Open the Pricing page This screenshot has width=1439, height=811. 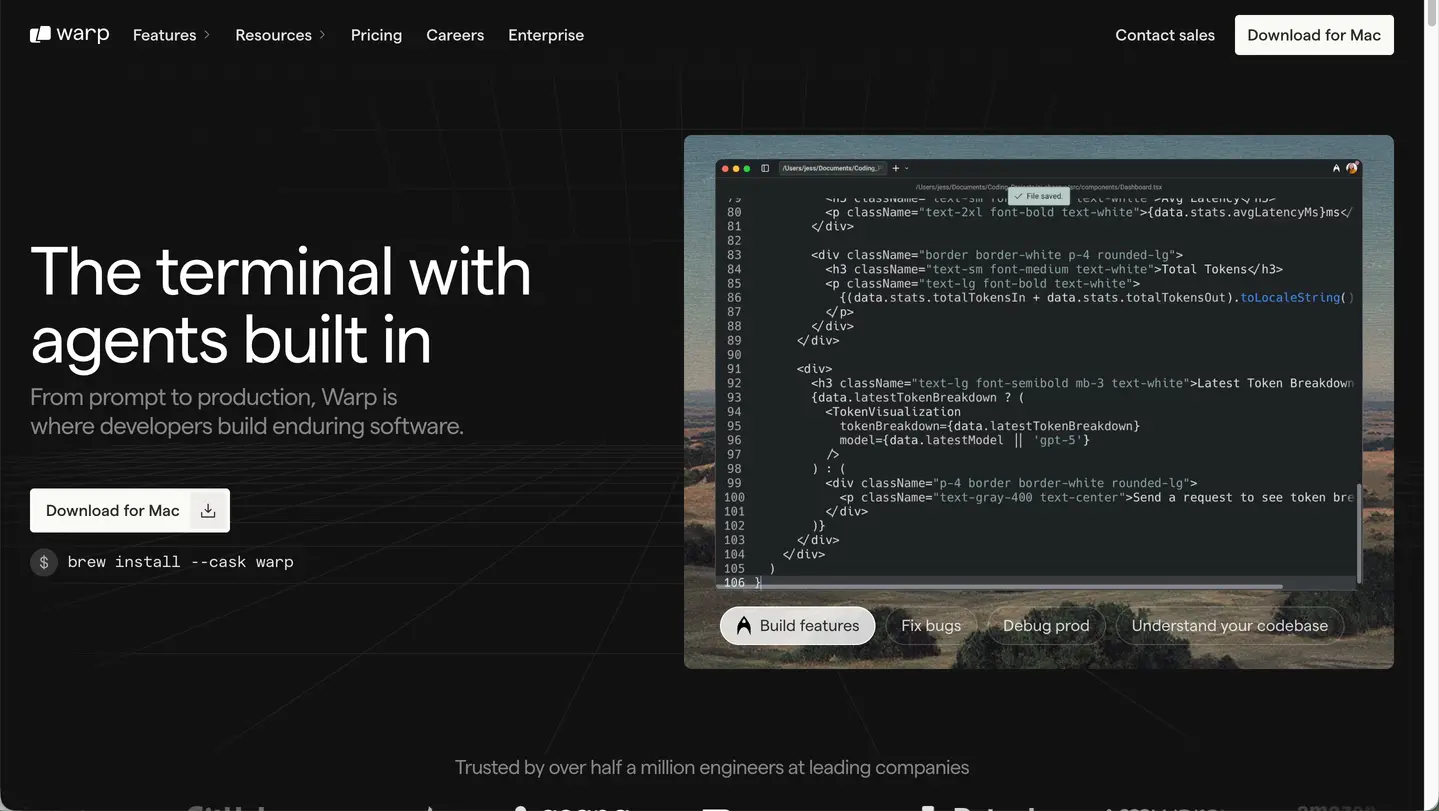pyautogui.click(x=376, y=35)
